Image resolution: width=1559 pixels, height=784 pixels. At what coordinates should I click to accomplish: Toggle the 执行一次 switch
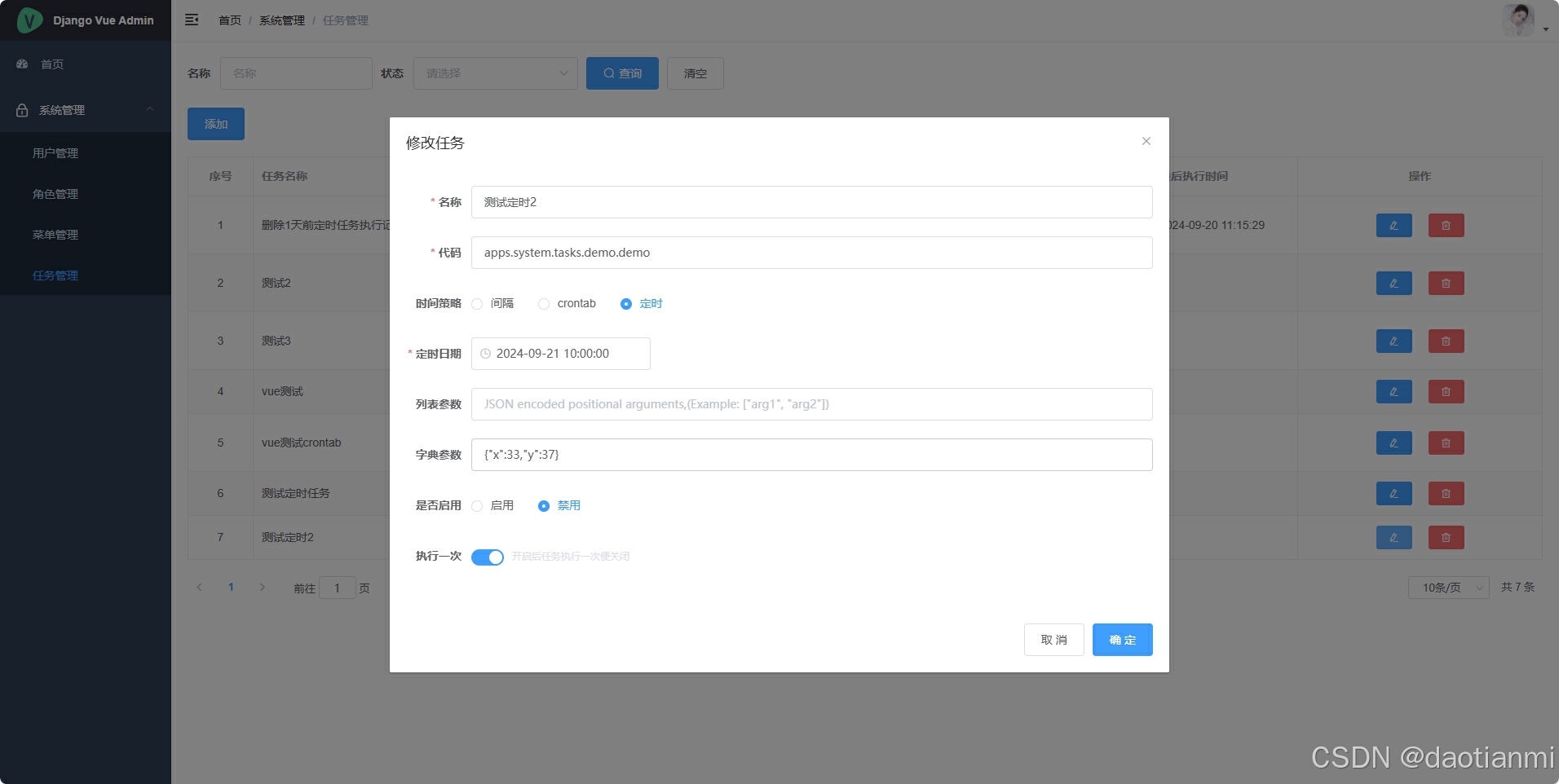tap(488, 557)
